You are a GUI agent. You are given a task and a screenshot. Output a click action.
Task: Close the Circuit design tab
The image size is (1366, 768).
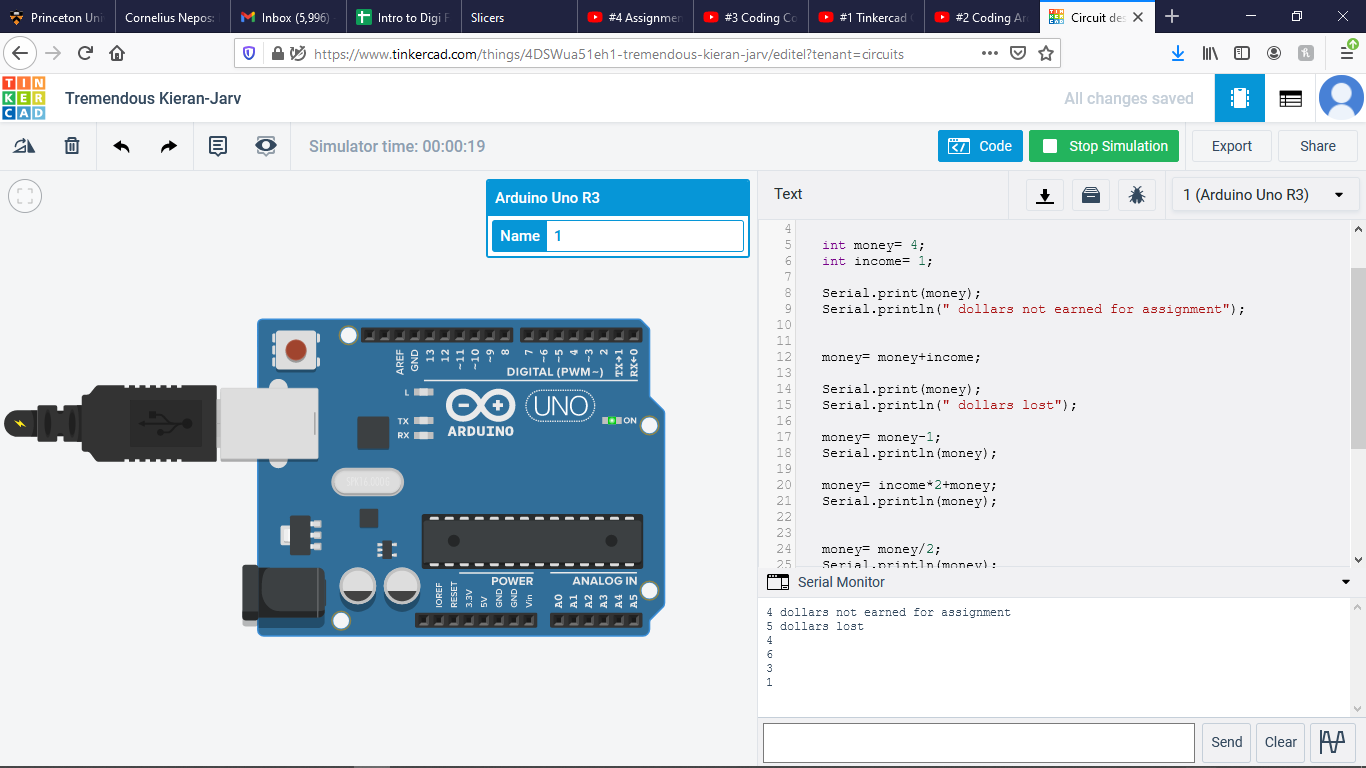pos(1138,17)
